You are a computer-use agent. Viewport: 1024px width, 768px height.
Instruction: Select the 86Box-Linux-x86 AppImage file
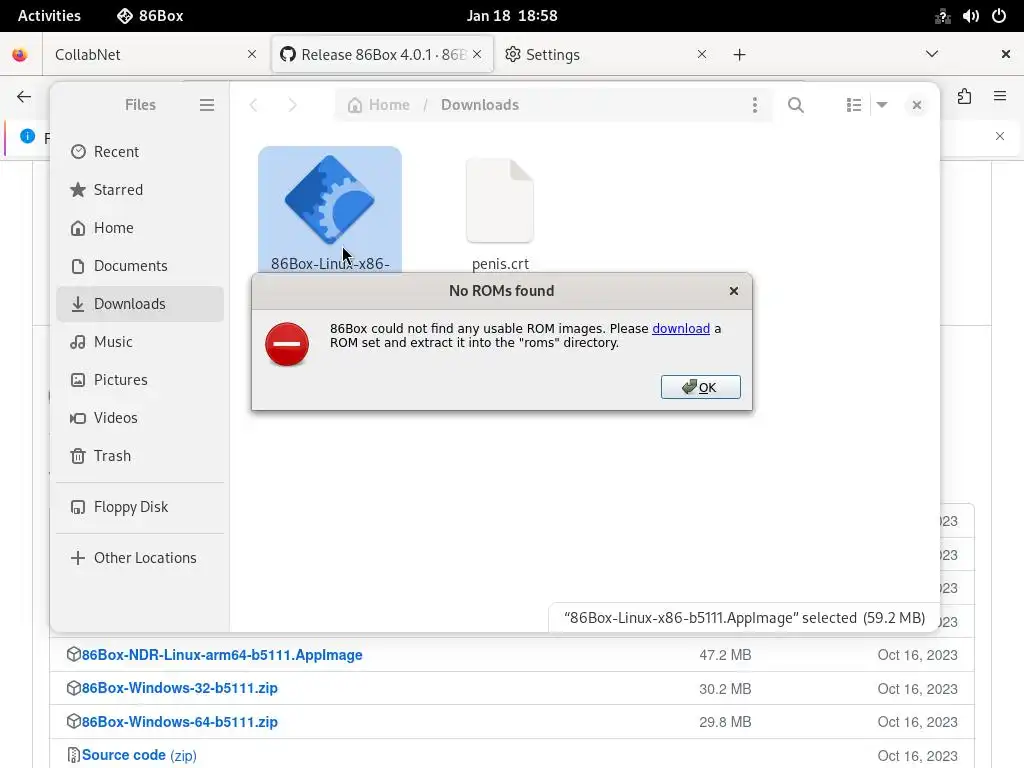coord(330,209)
